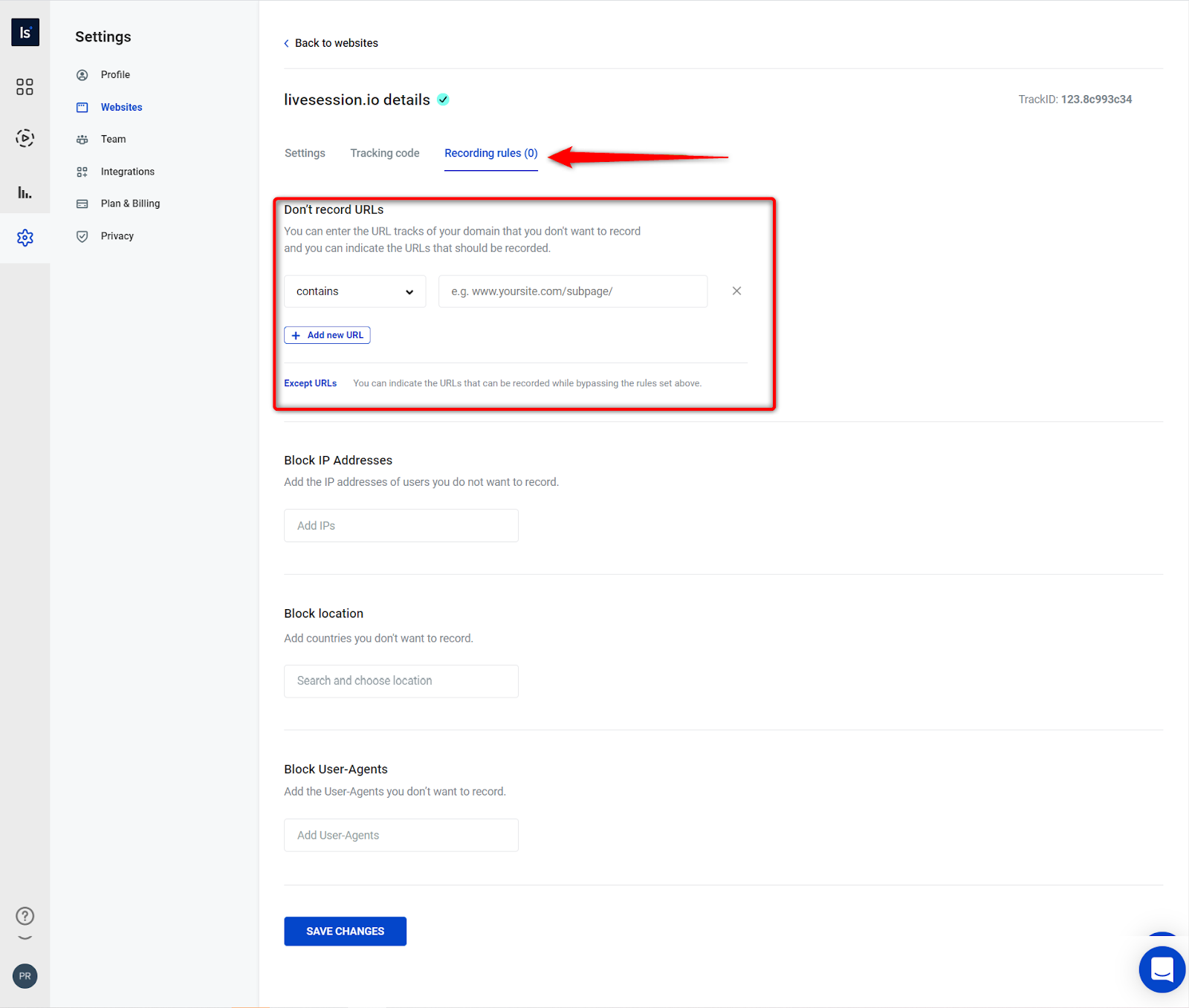Click the PR avatar at bottom left
1189x1008 pixels.
point(25,976)
